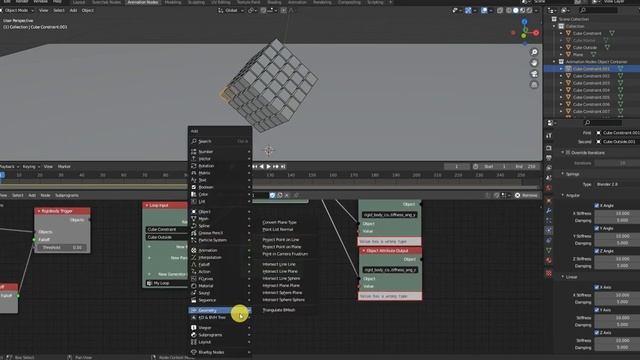
Task: Click the Spline category icon
Action: click(194, 226)
